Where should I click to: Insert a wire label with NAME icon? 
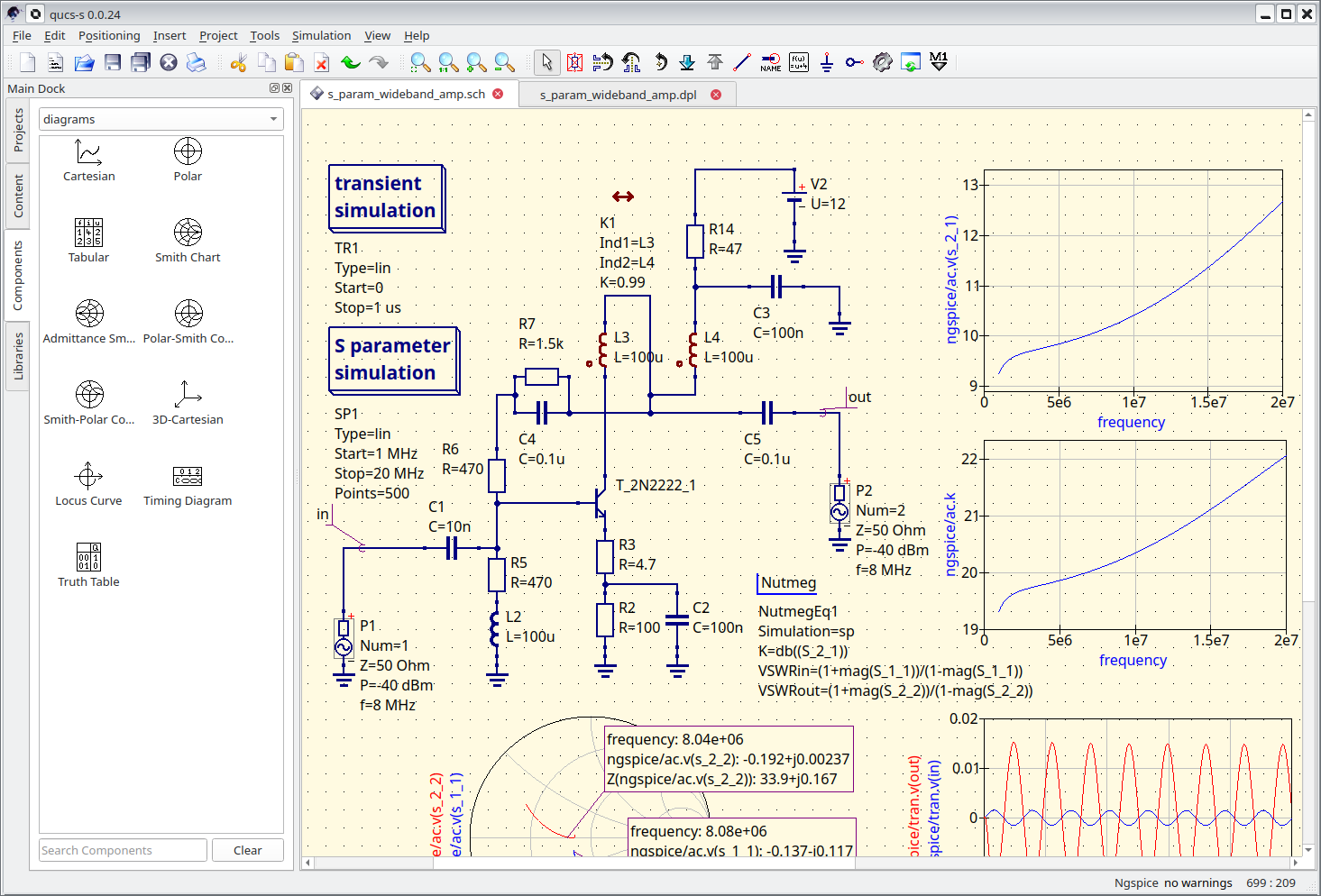(x=771, y=62)
